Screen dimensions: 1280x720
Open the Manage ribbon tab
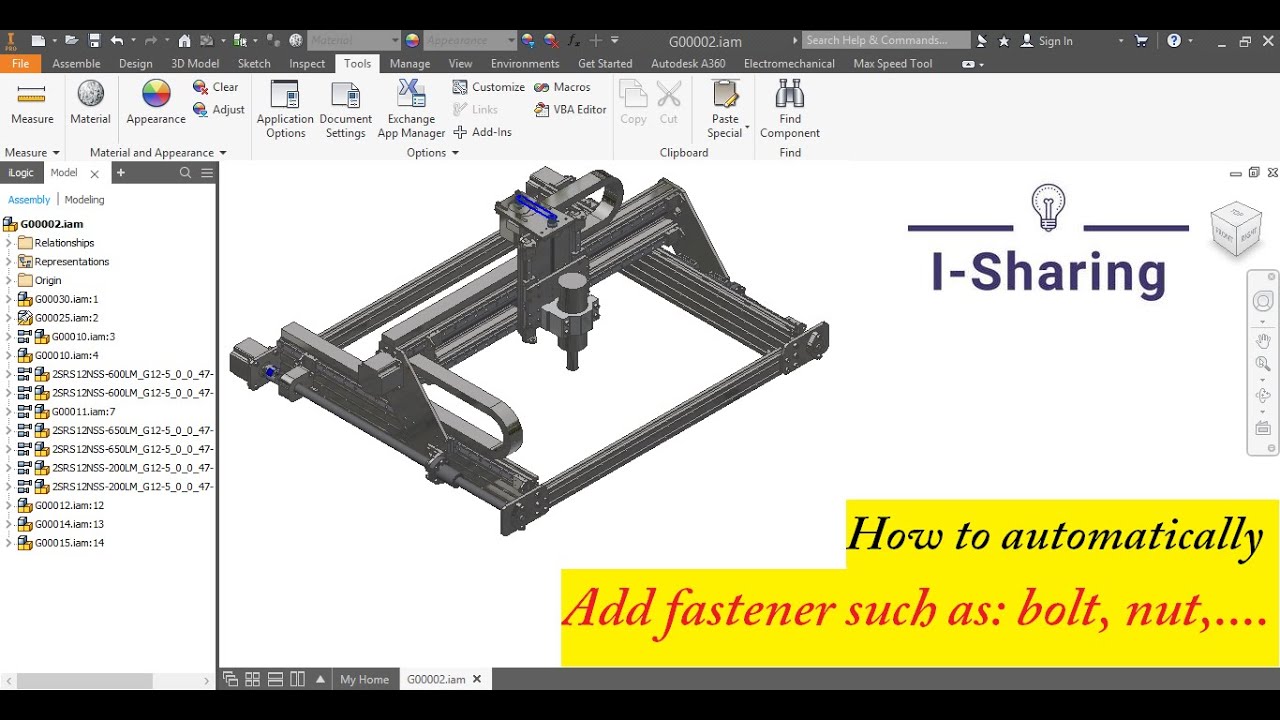coord(410,63)
